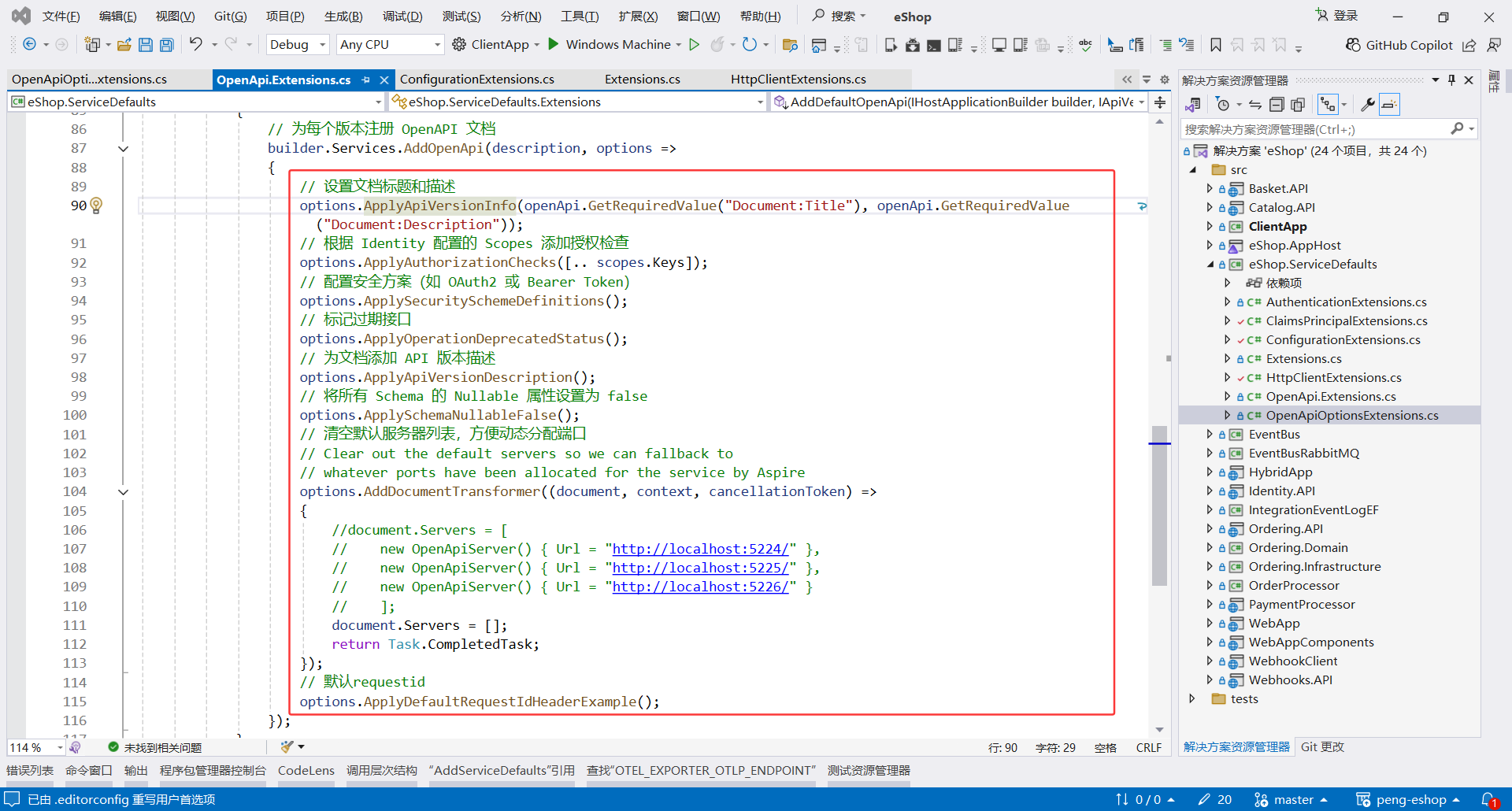Image resolution: width=1512 pixels, height=811 pixels.
Task: Click the code cleanup broom icon
Action: [x=287, y=746]
